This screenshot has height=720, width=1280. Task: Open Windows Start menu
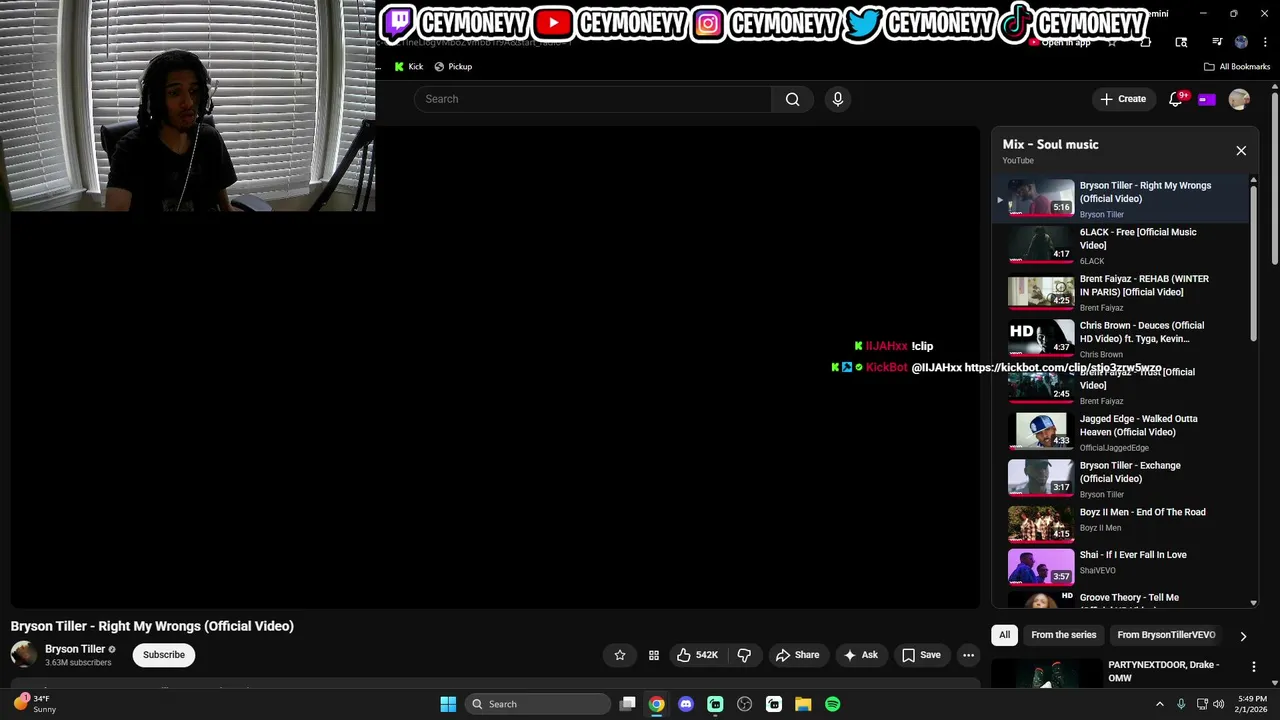448,704
